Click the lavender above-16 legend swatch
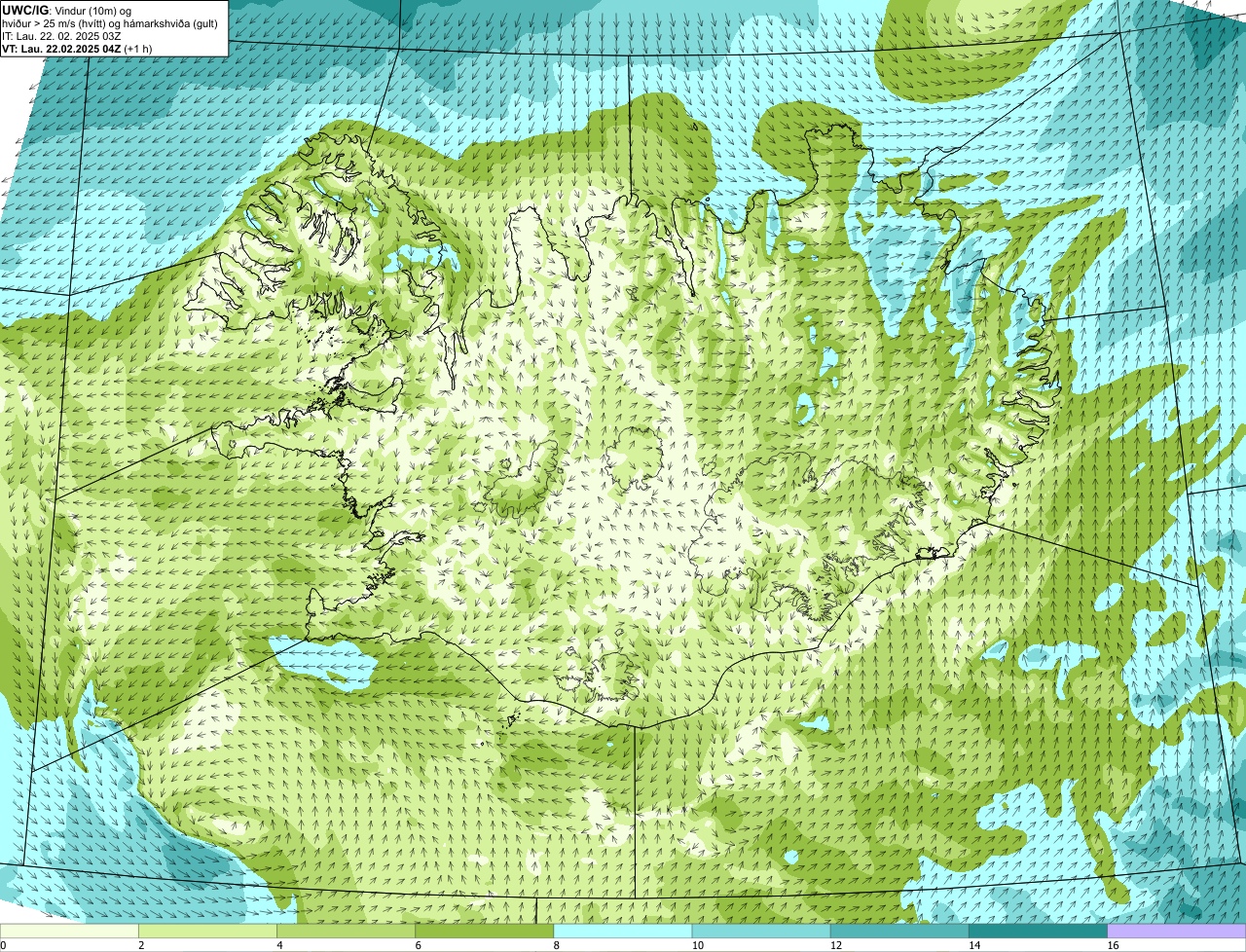Image resolution: width=1246 pixels, height=952 pixels. 1177,931
